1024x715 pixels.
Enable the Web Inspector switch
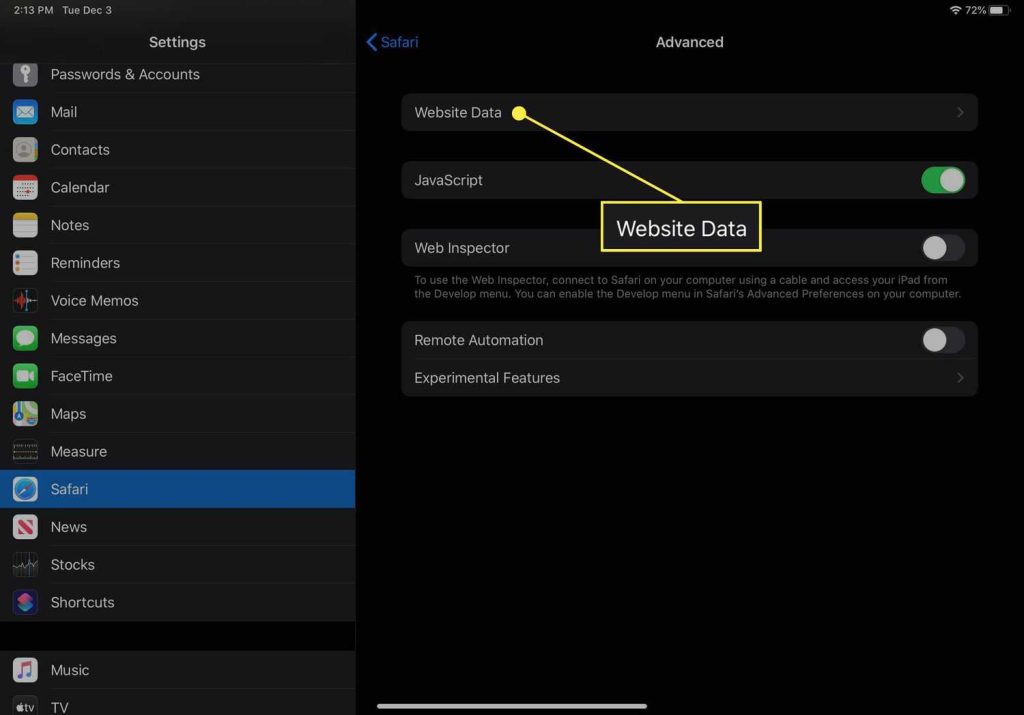(x=942, y=248)
